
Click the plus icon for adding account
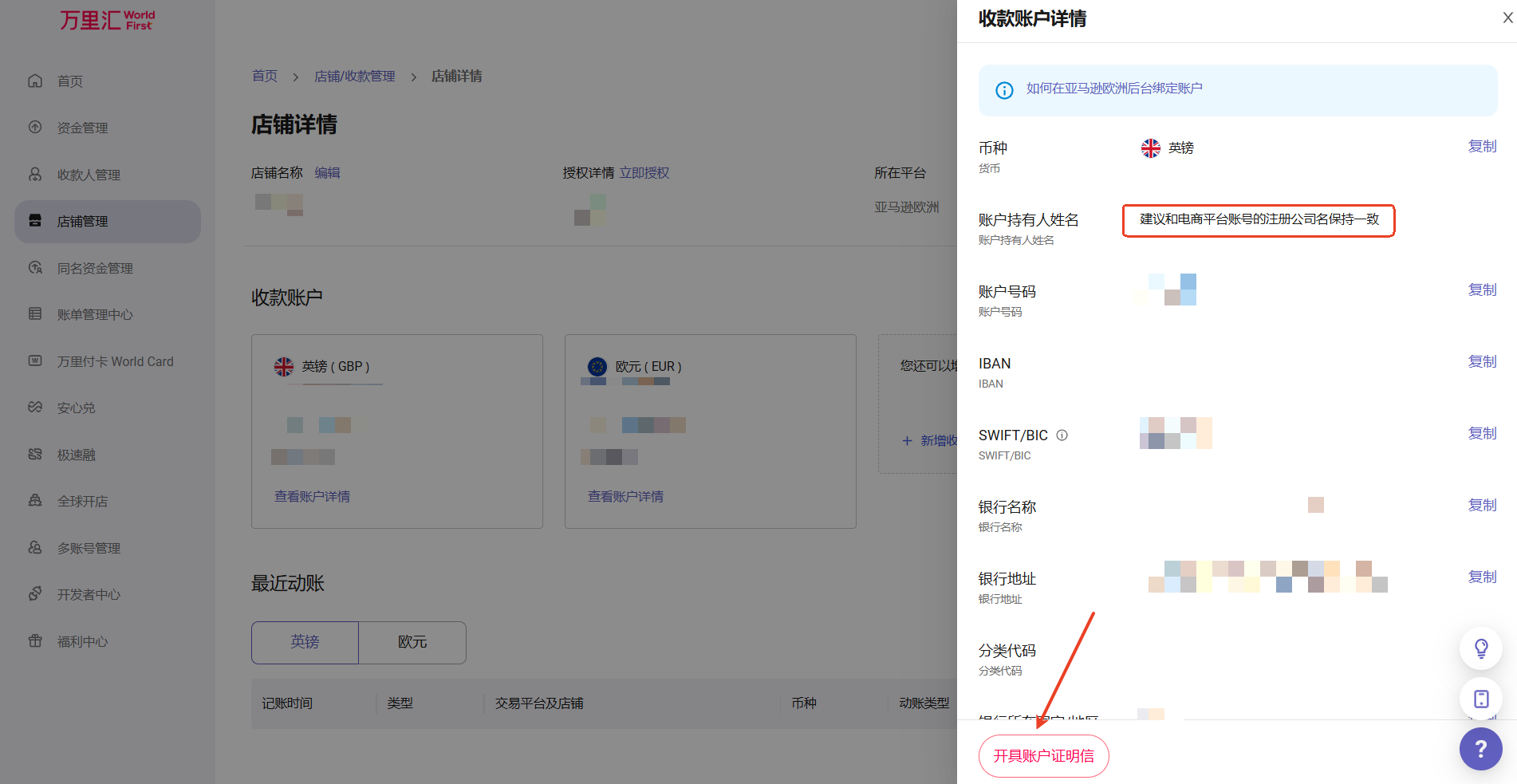point(907,440)
